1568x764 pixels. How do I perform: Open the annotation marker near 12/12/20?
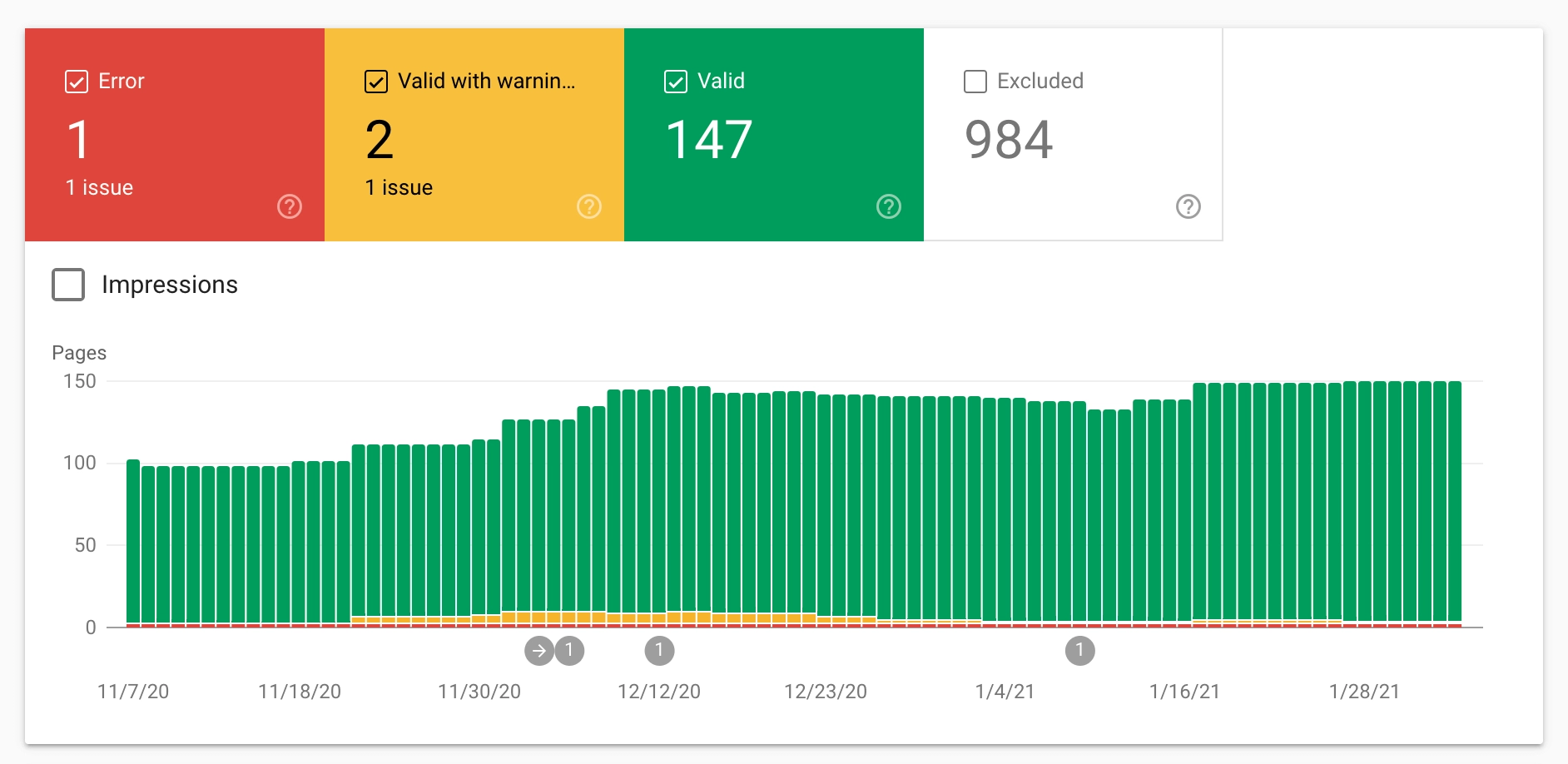[x=657, y=651]
